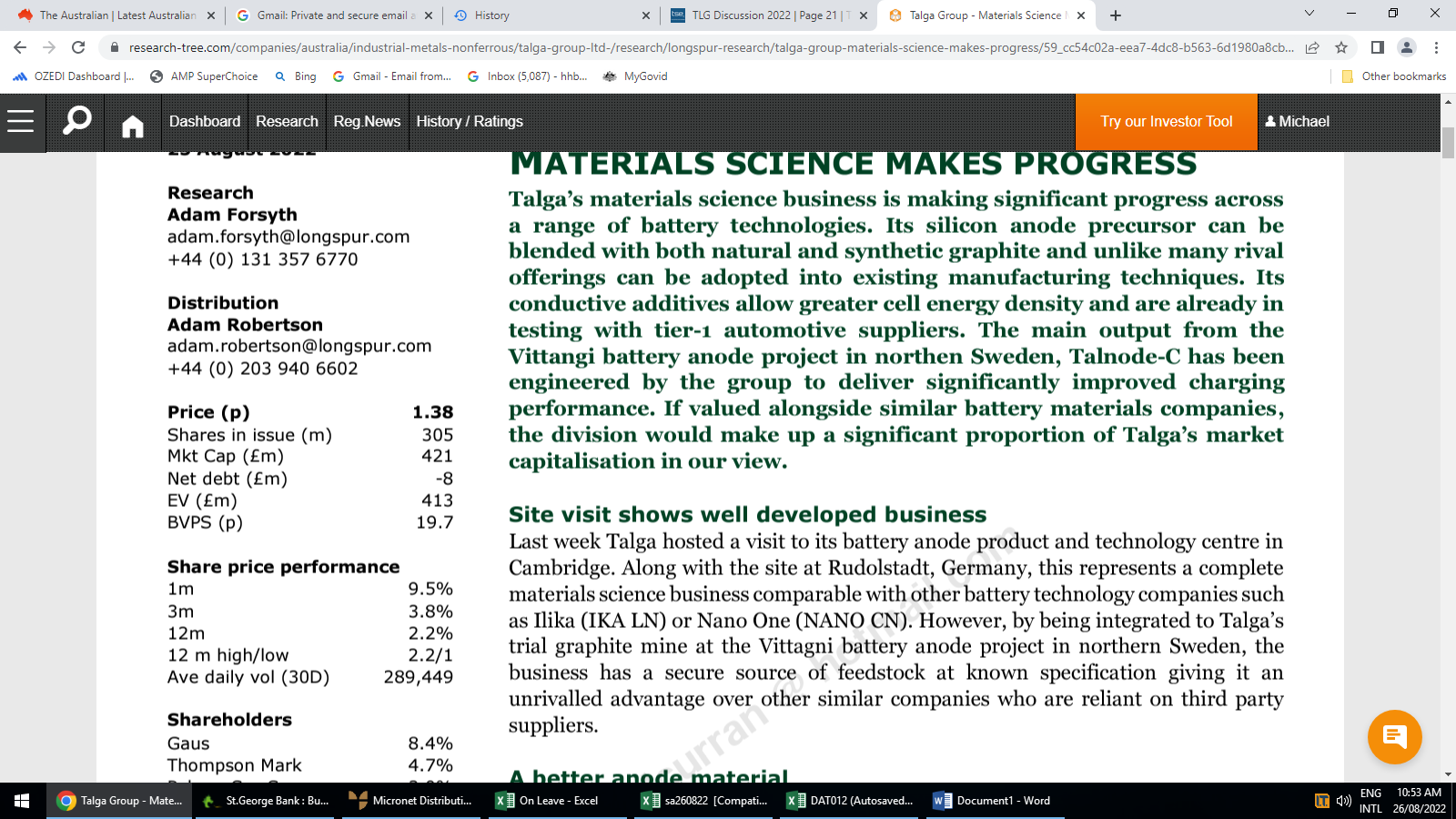
Task: Click ENG INTL language indicator
Action: pyautogui.click(x=1370, y=801)
